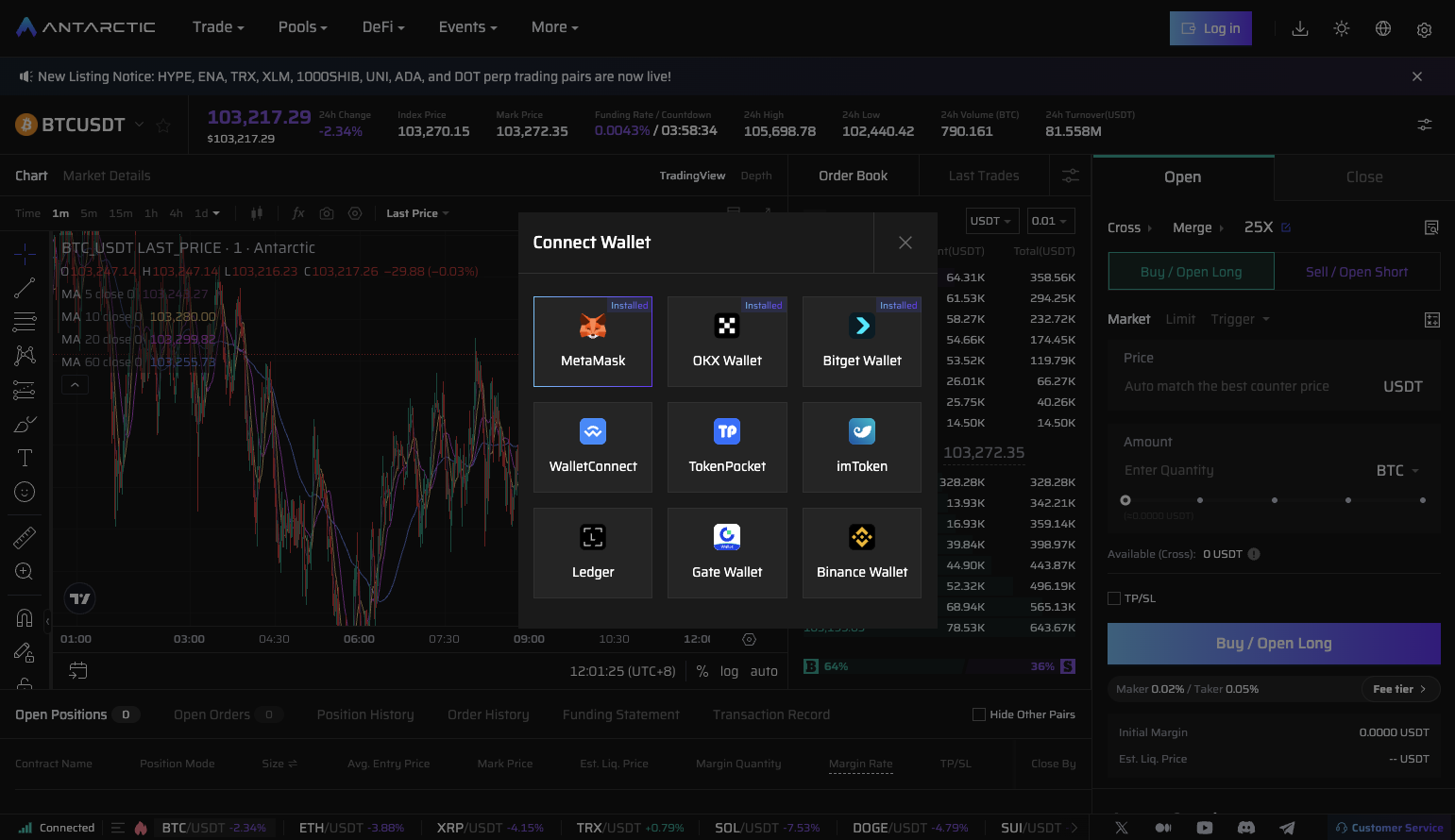Screen dimensions: 1455x840
Task: Open settings gear in top bar
Action: (x=1425, y=29)
